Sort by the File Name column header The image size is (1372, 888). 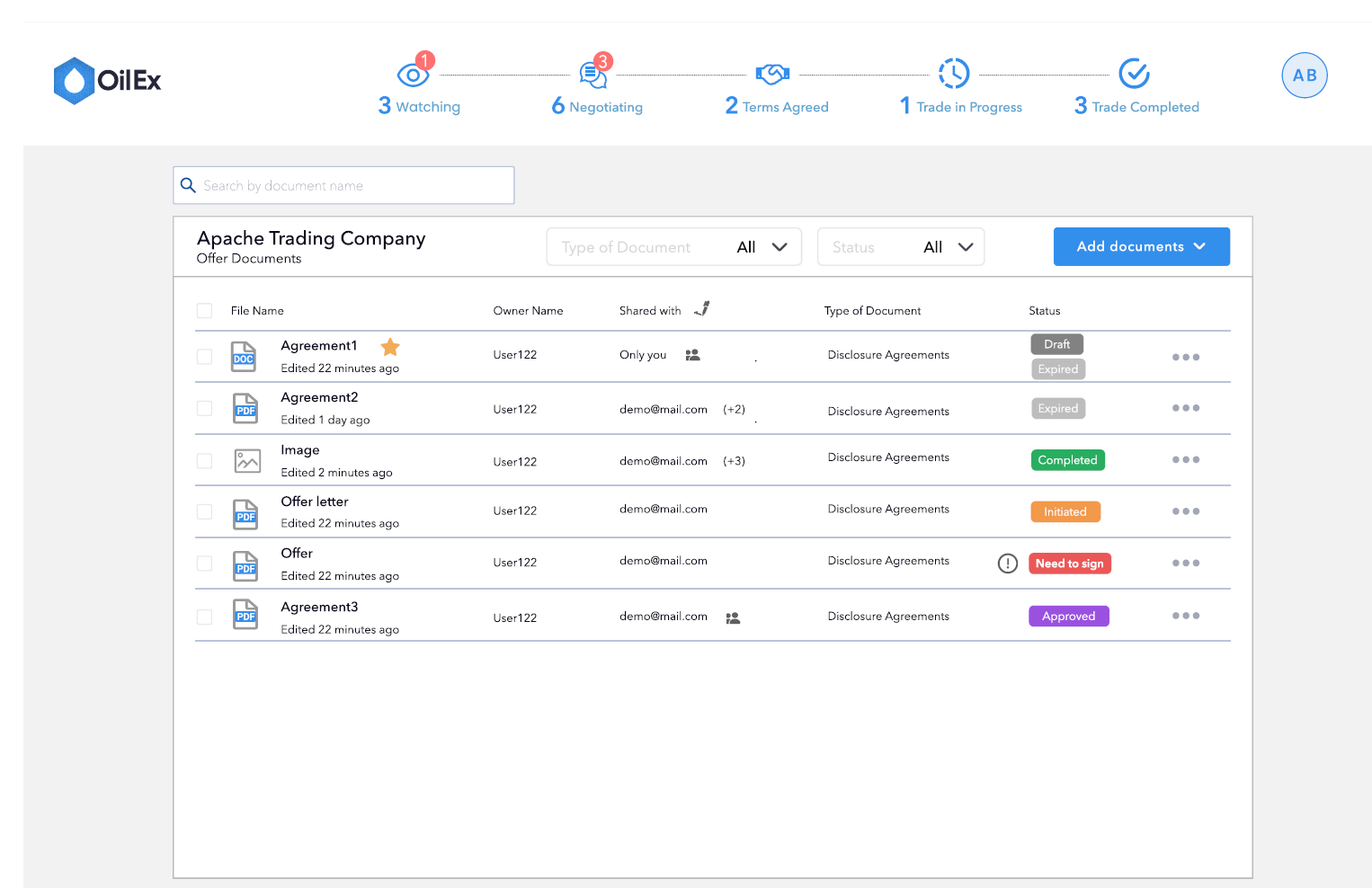click(x=257, y=311)
